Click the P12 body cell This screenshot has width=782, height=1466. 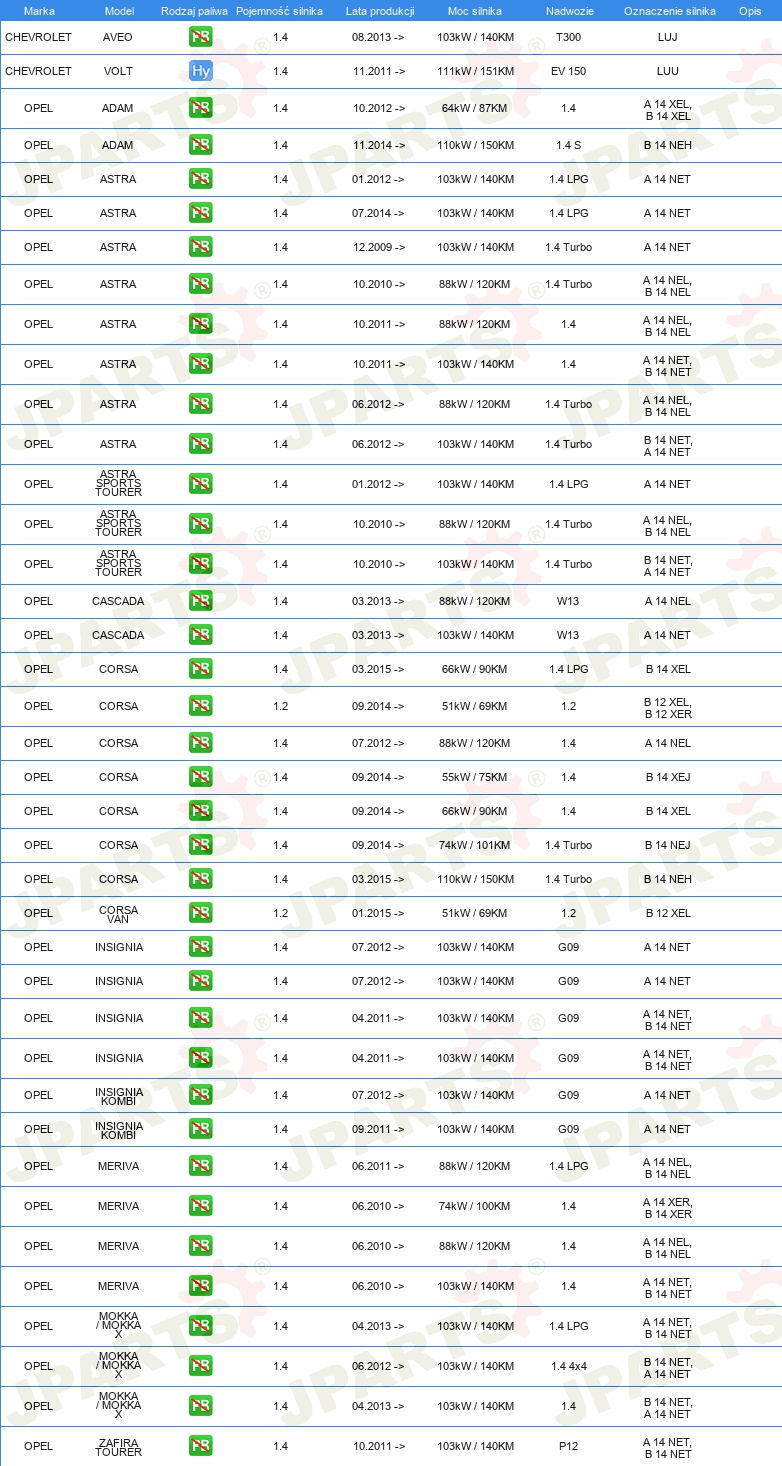pyautogui.click(x=568, y=1446)
